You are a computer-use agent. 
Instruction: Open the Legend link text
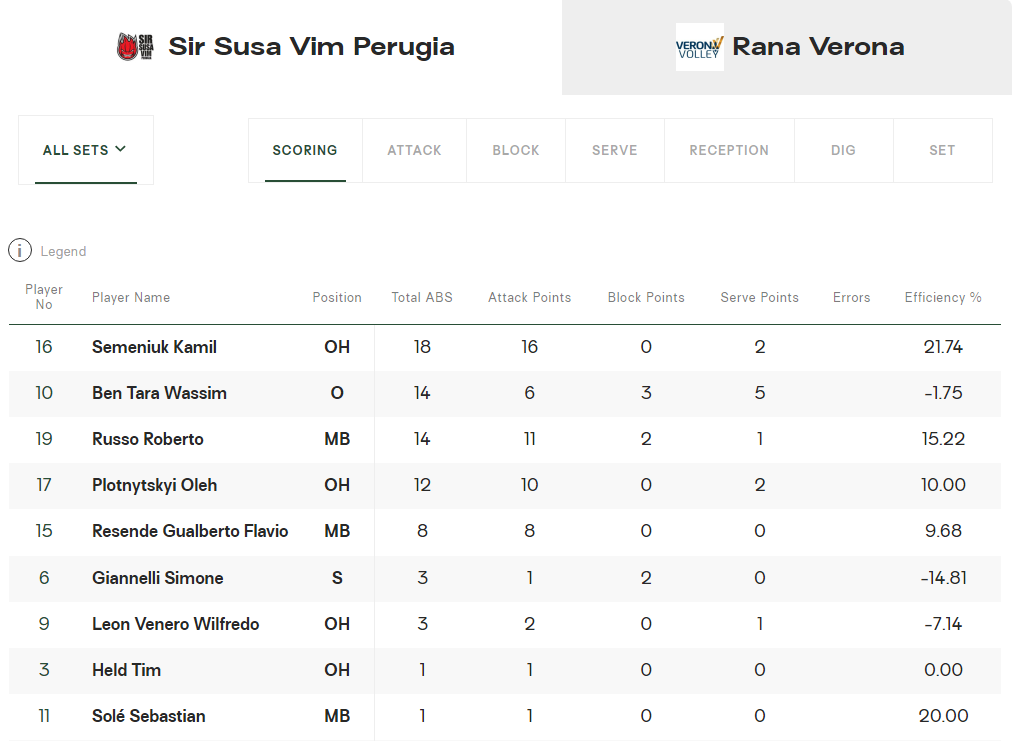coord(63,251)
